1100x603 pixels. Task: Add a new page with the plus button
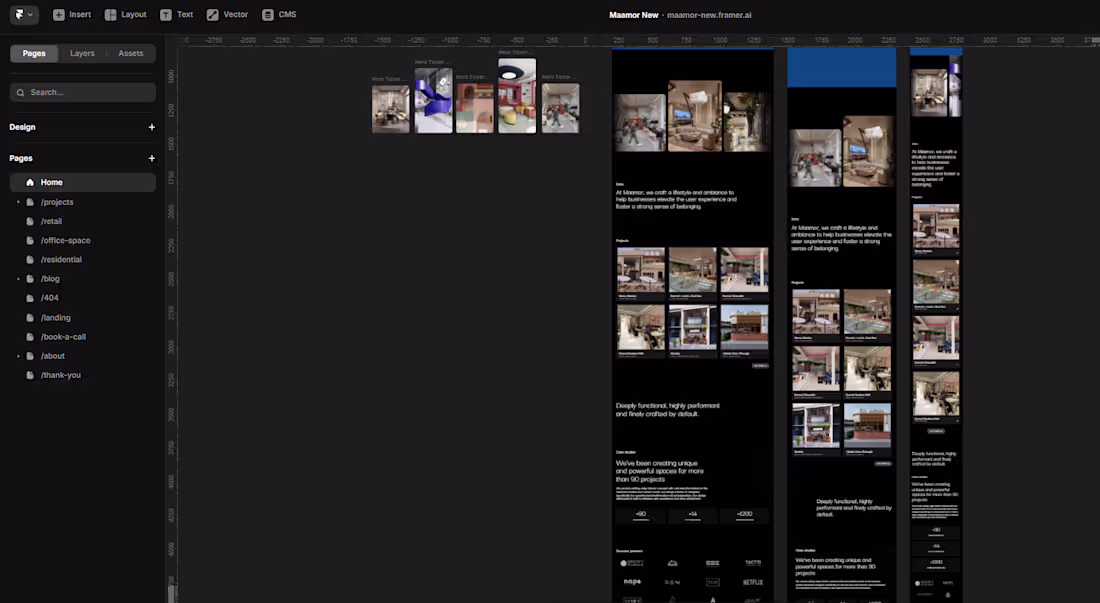pyautogui.click(x=152, y=158)
